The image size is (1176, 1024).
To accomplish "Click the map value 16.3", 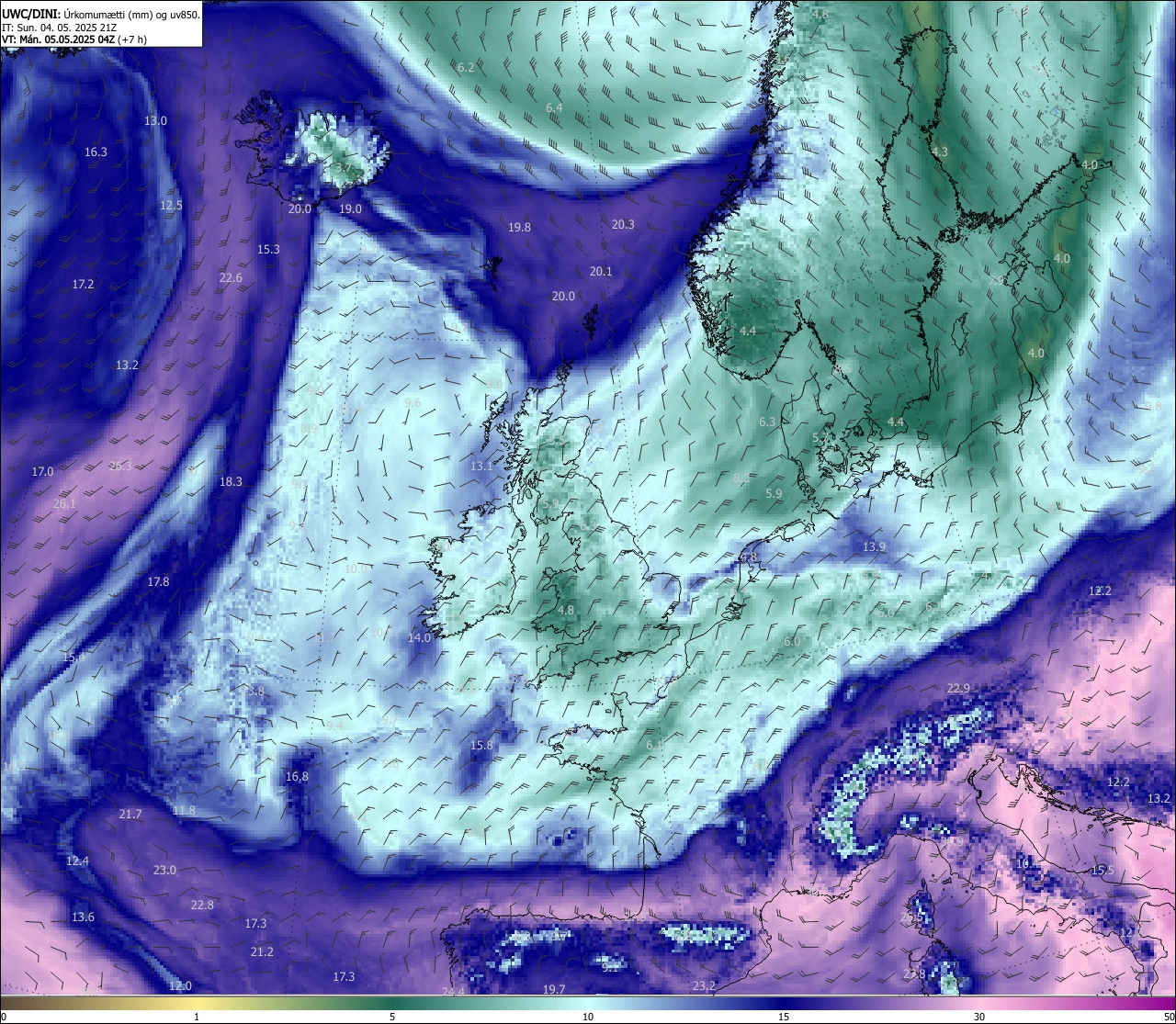I will [96, 152].
